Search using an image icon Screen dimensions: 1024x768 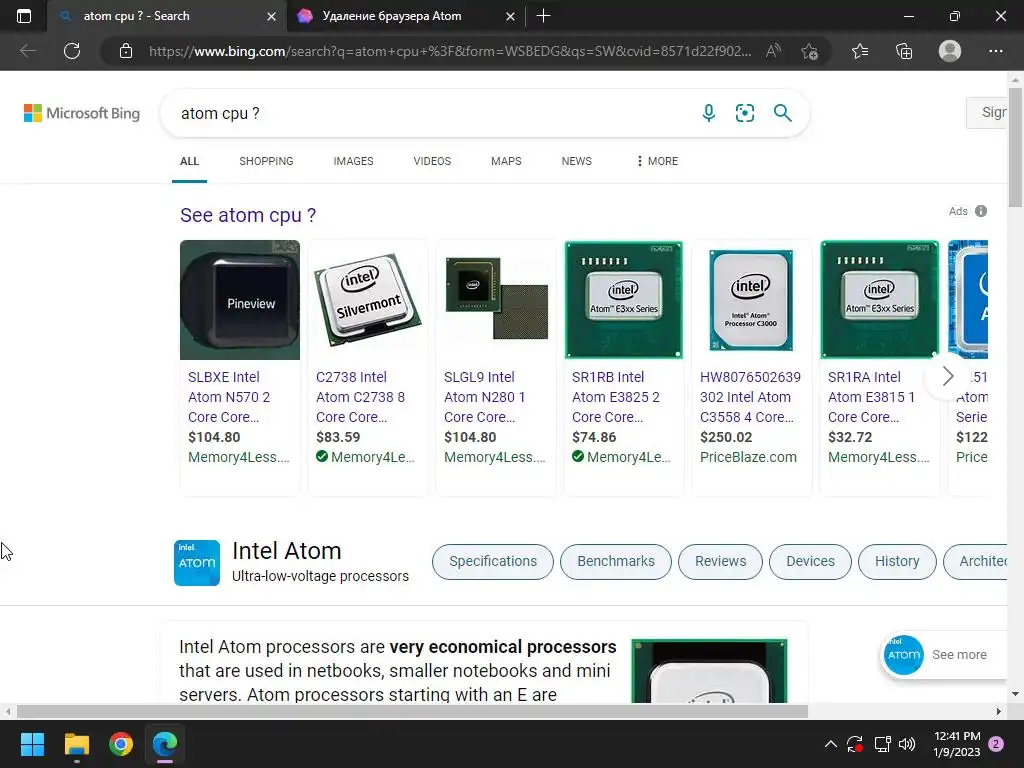coord(744,113)
